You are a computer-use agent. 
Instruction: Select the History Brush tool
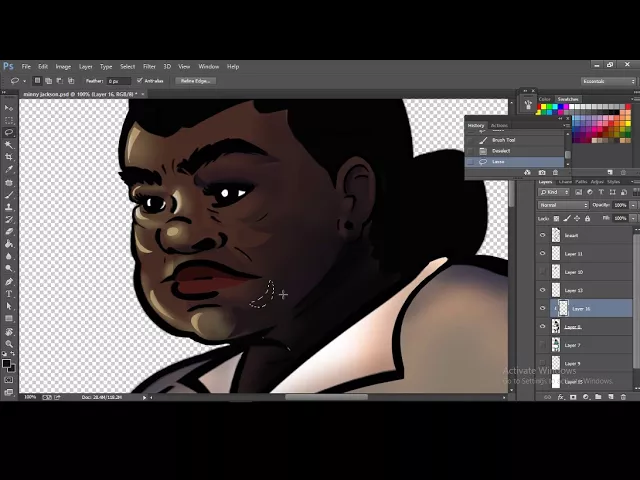9,220
